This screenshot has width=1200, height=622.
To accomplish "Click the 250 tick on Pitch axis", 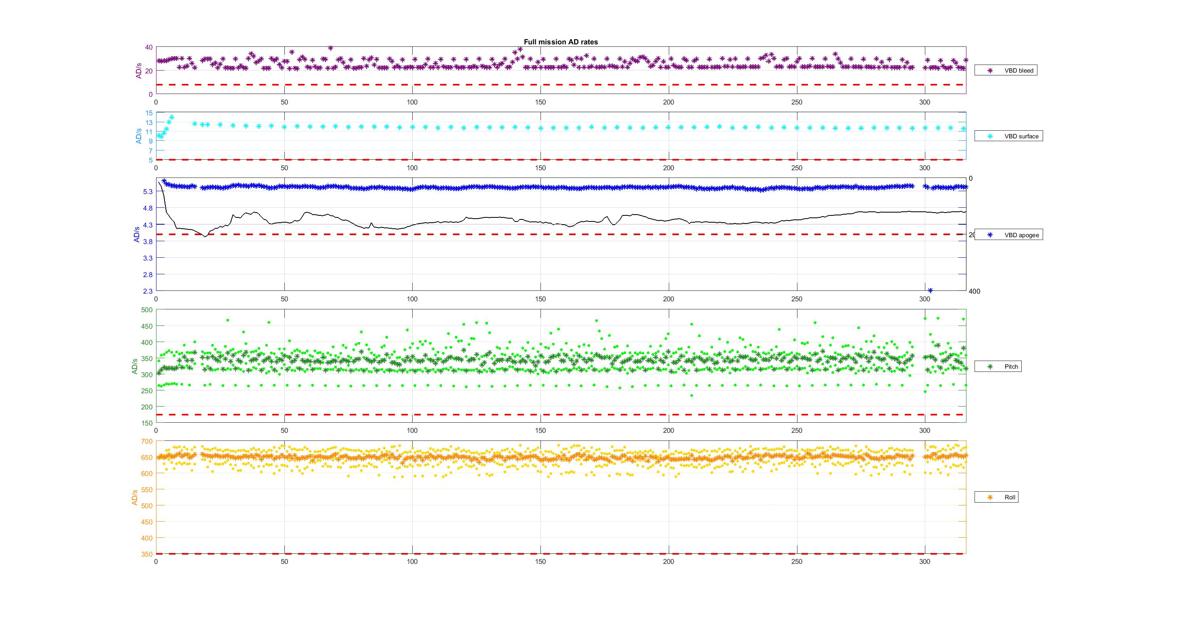I will pos(147,391).
